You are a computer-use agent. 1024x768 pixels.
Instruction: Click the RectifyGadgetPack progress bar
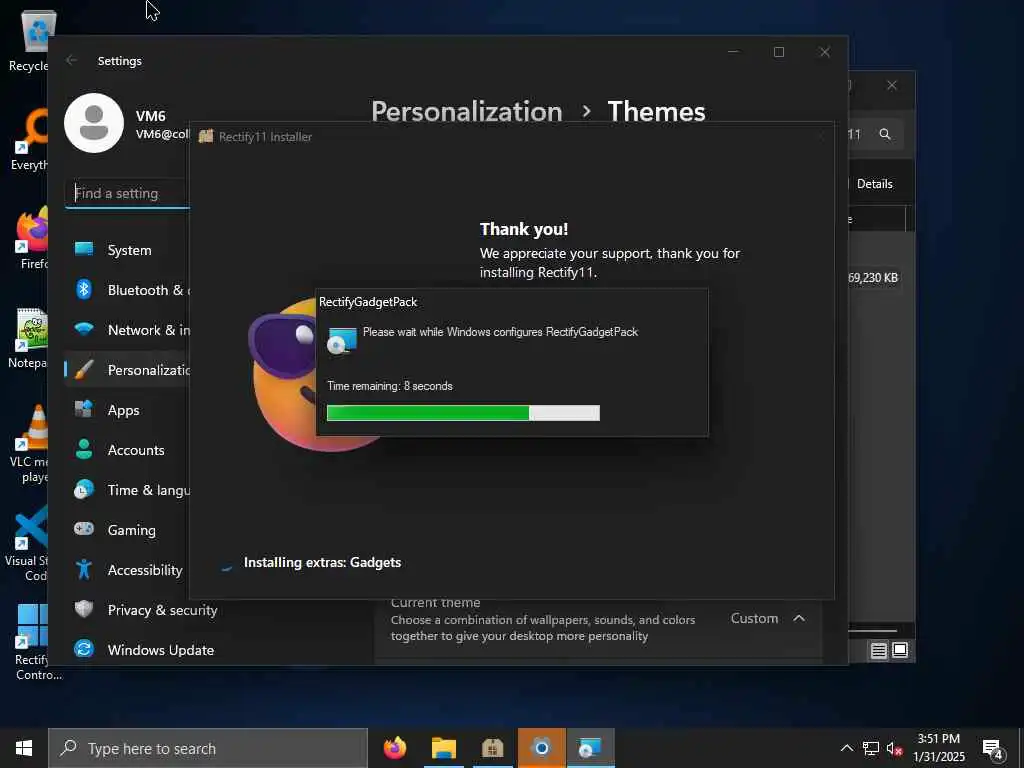click(463, 413)
